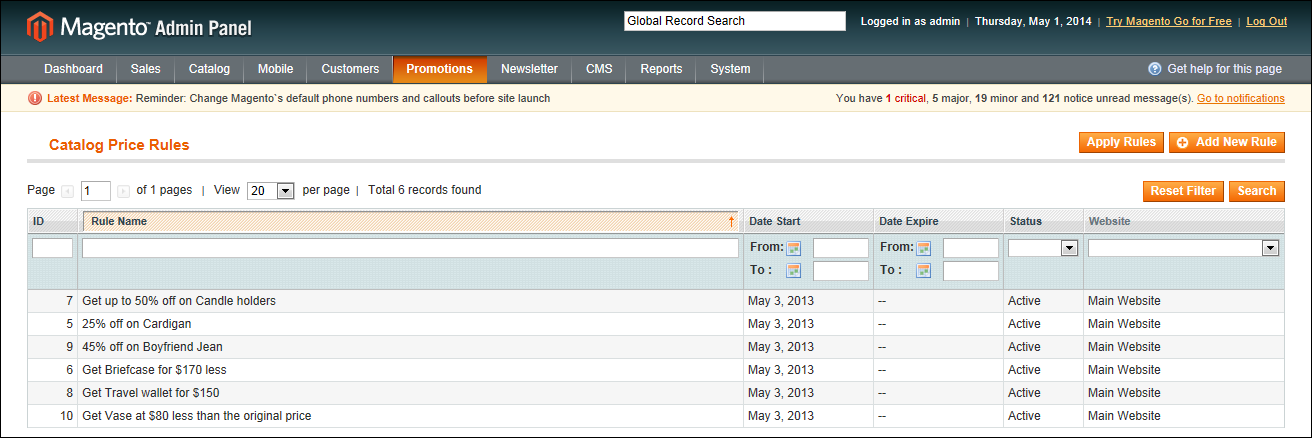Open the Promotions menu

440,69
